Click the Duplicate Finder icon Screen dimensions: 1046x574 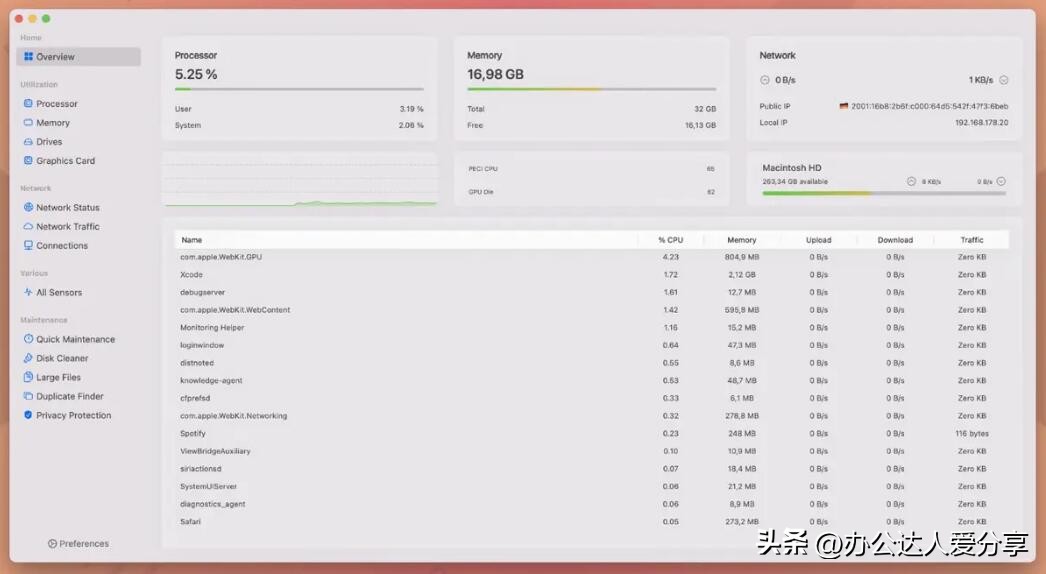point(28,396)
